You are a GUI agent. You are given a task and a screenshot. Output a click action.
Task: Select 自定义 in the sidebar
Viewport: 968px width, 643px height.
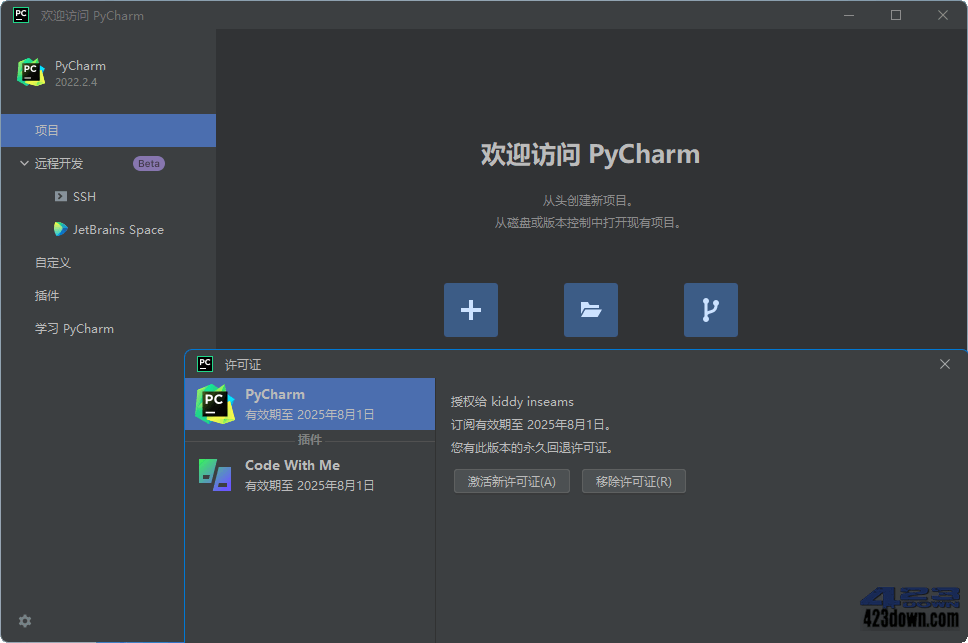(51, 262)
